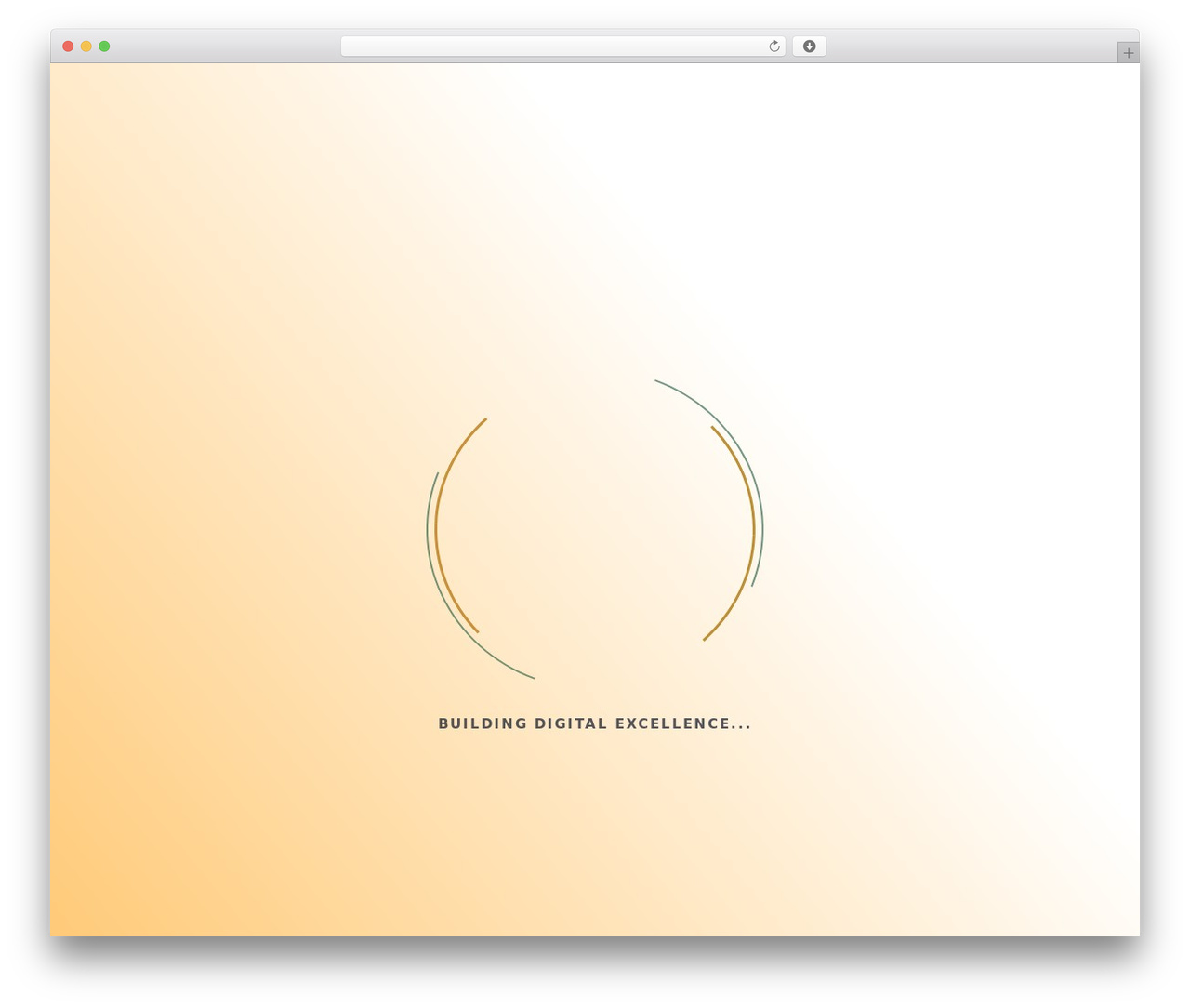Click the word 'EXCELLENCE...' in loader text
This screenshot has width=1190, height=1008.
point(683,723)
